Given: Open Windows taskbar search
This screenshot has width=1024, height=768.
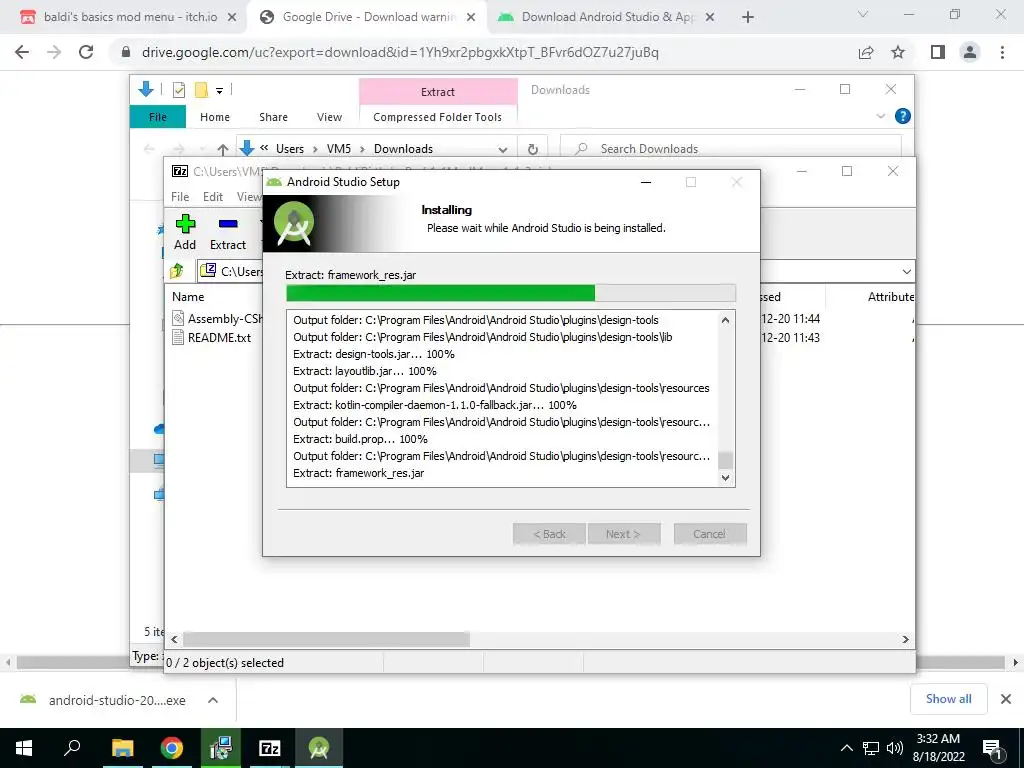Looking at the screenshot, I should 72,748.
